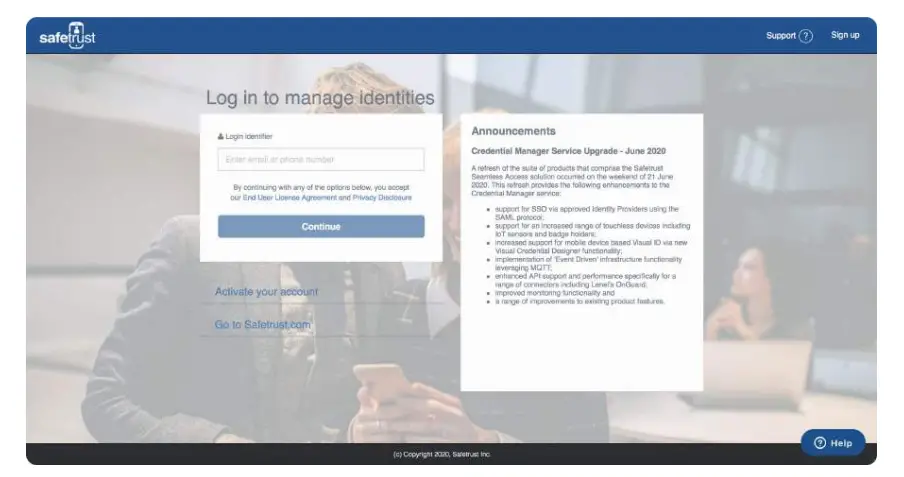Select the Announcements heading text
This screenshot has height=477, width=904.
(513, 131)
